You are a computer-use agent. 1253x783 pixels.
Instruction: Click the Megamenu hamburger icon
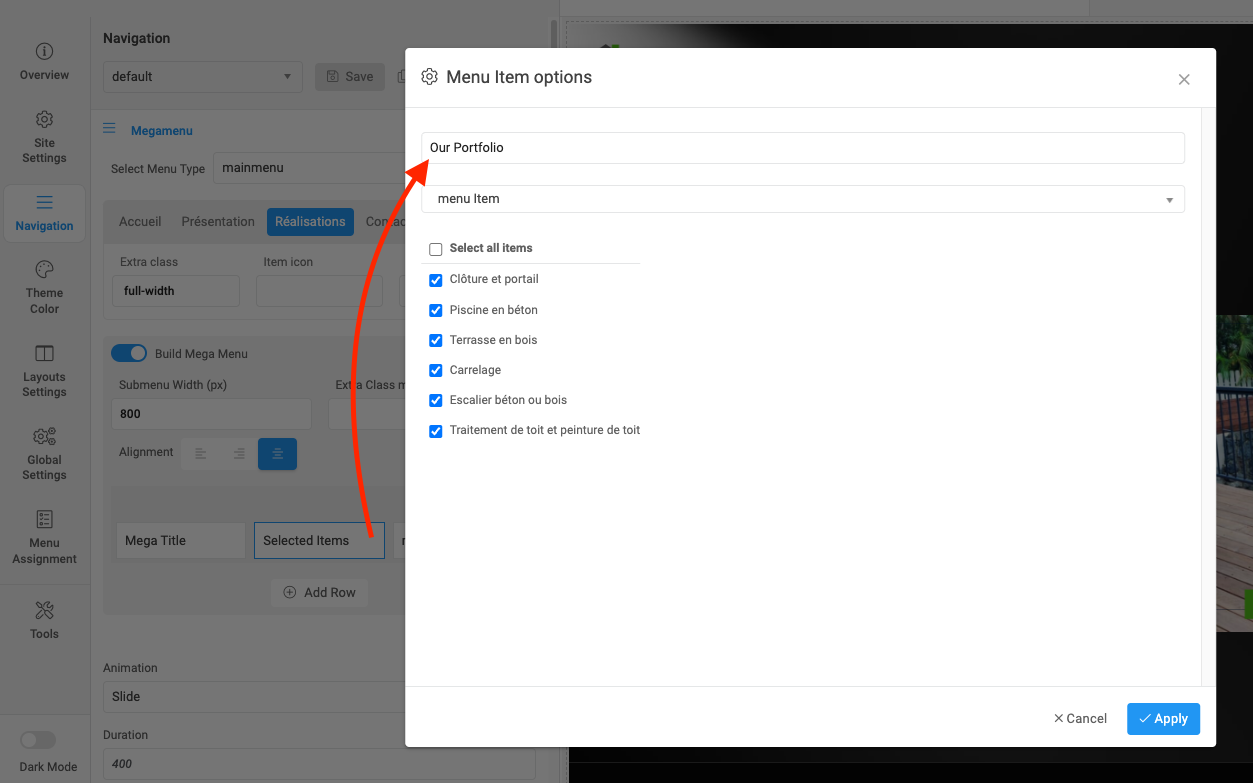109,129
